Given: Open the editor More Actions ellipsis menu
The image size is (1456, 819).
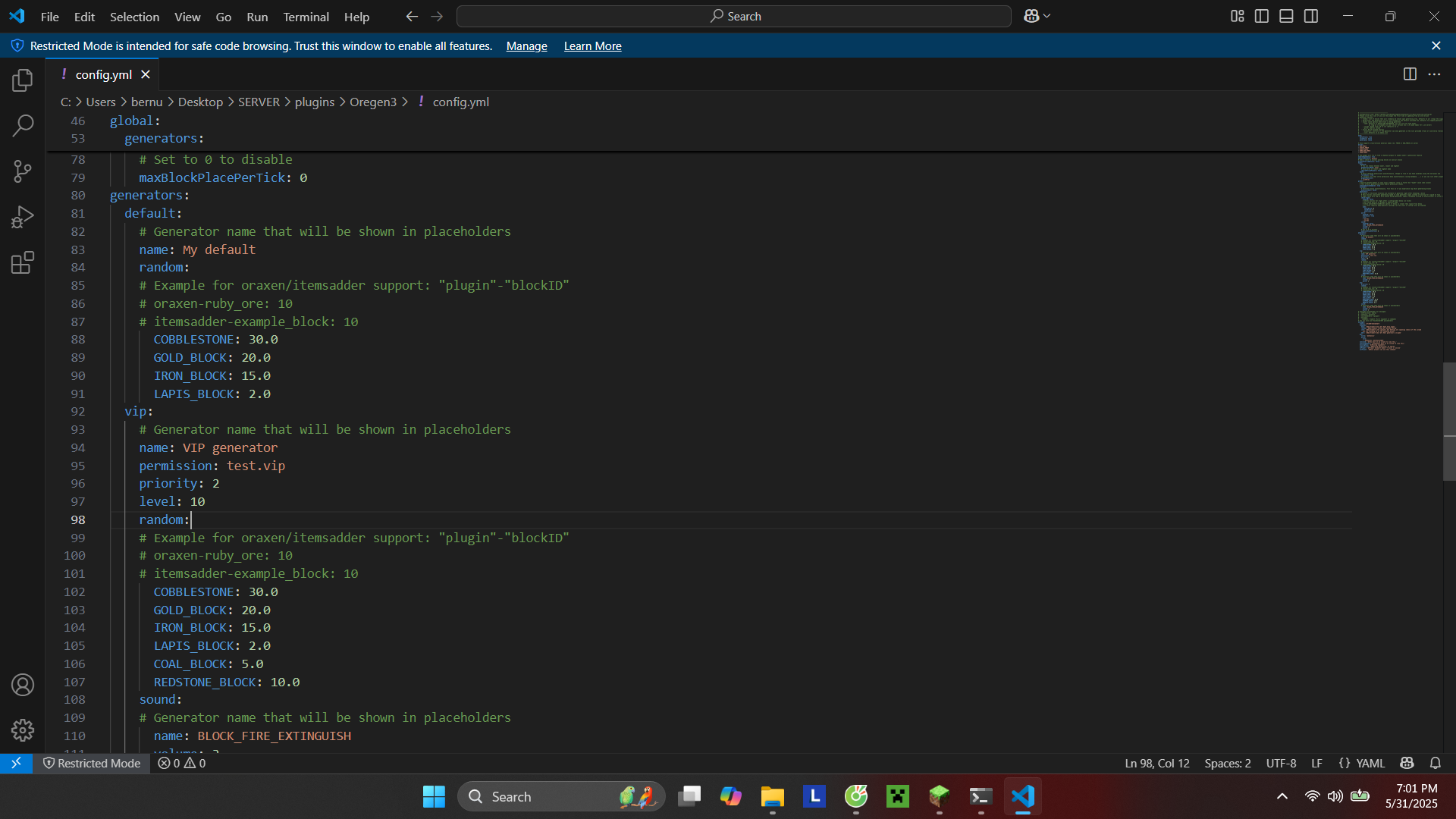Looking at the screenshot, I should [x=1434, y=74].
